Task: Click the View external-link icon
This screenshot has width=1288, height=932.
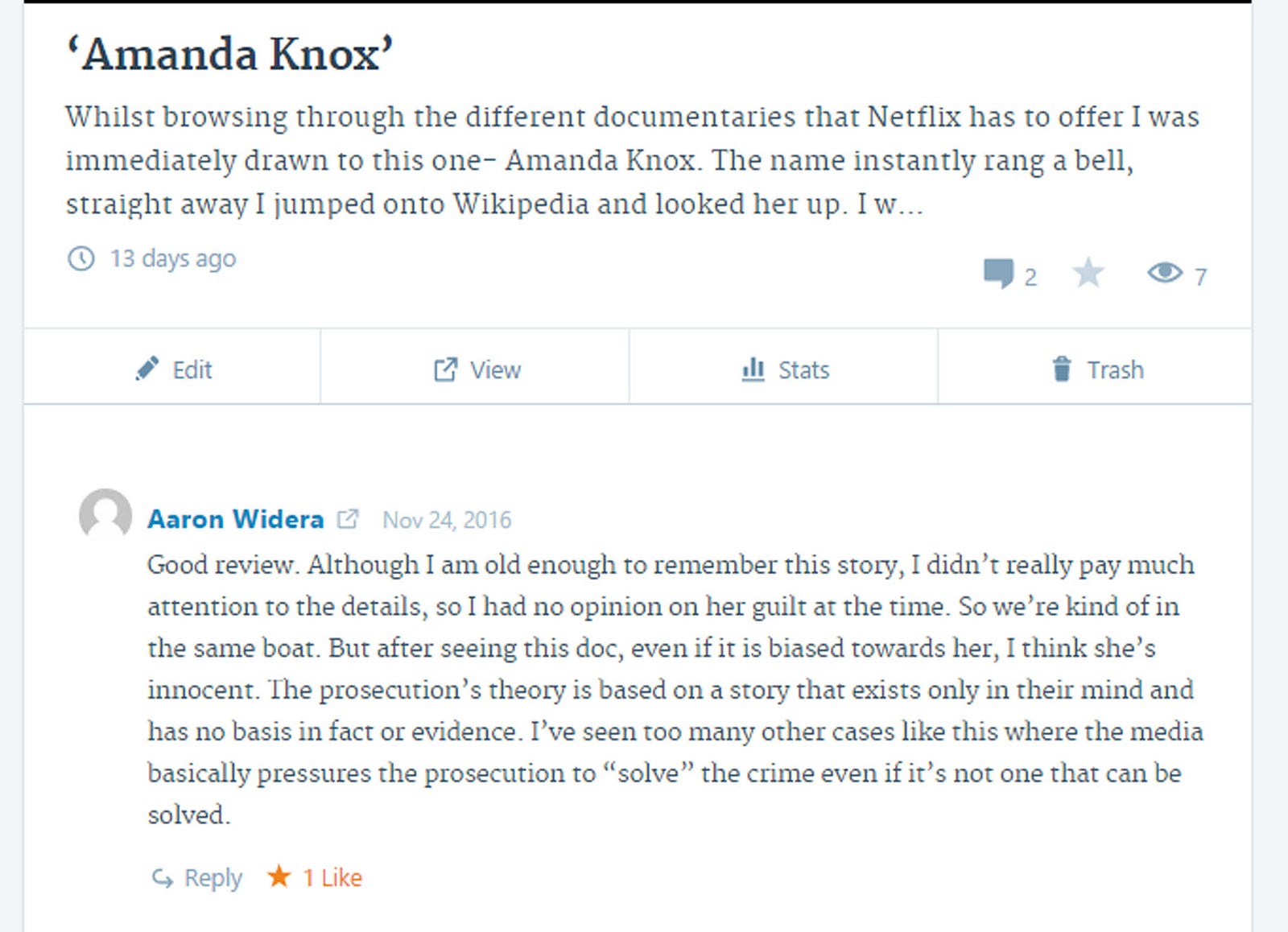Action: [x=445, y=369]
